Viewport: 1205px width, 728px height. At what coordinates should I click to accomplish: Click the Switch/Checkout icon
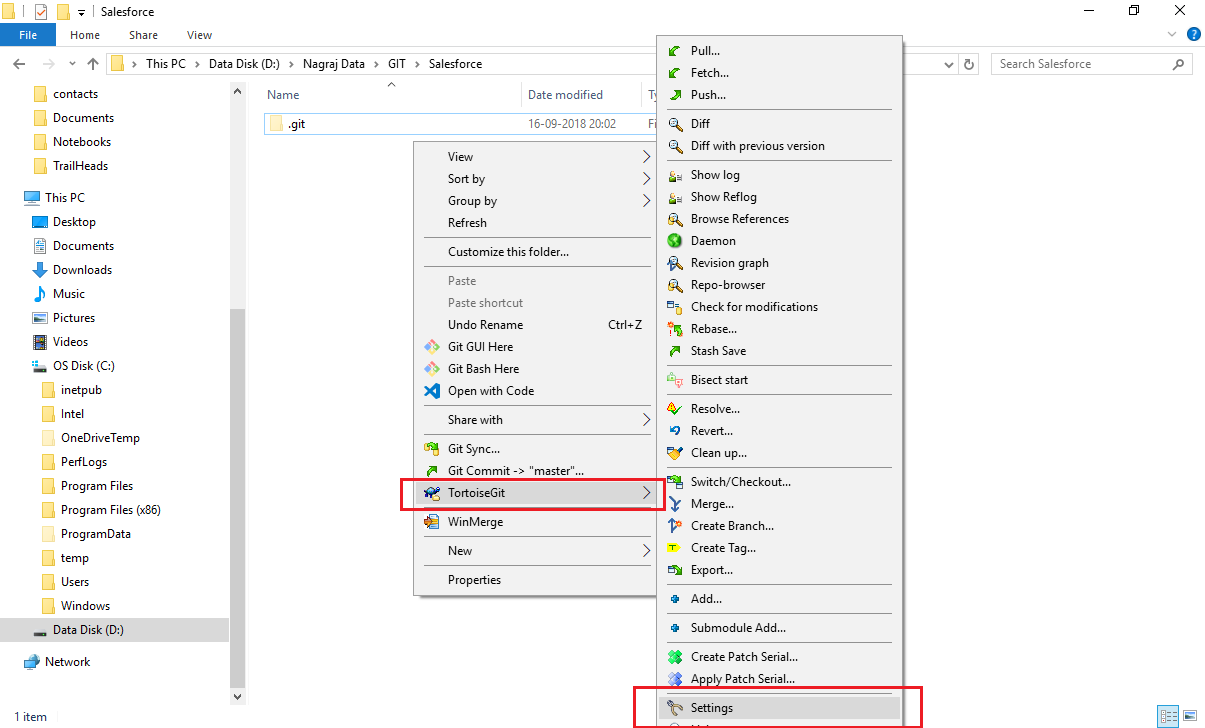675,482
